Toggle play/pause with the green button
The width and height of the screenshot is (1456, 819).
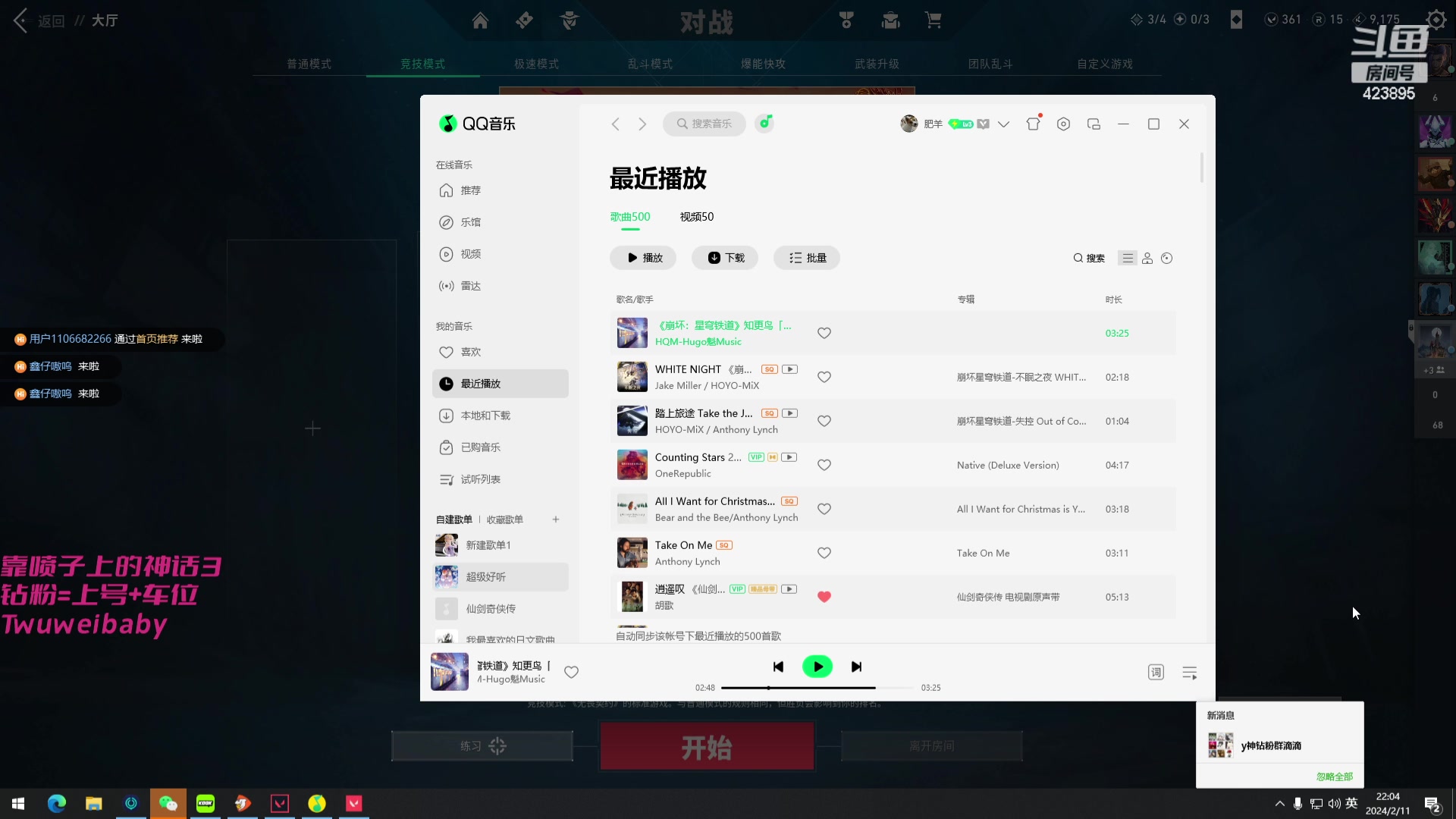[817, 667]
